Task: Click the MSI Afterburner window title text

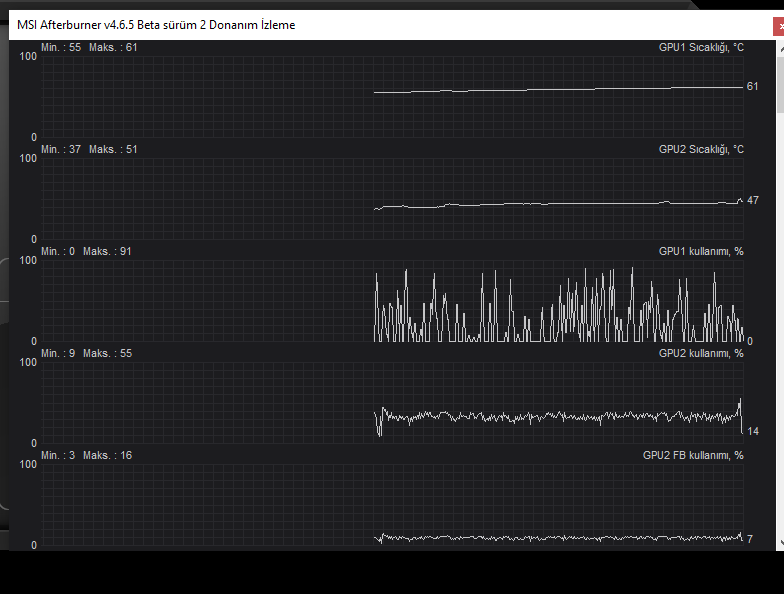Action: pos(156,25)
